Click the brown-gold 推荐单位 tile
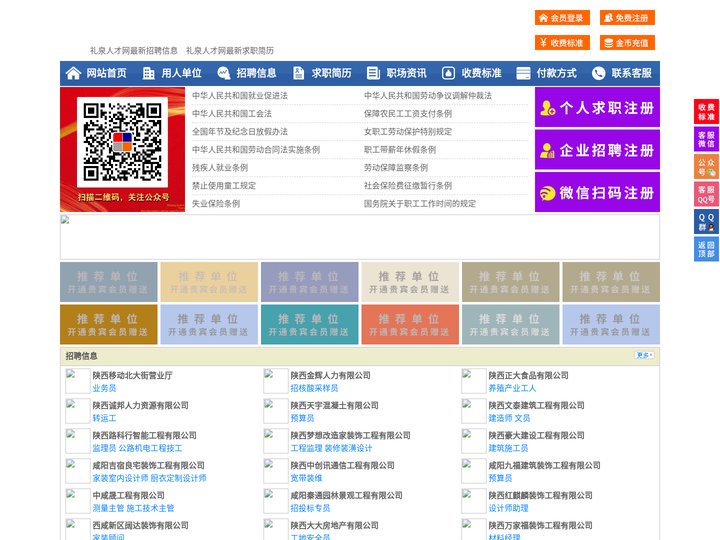Screen dimensions: 720x540 [x=108, y=325]
